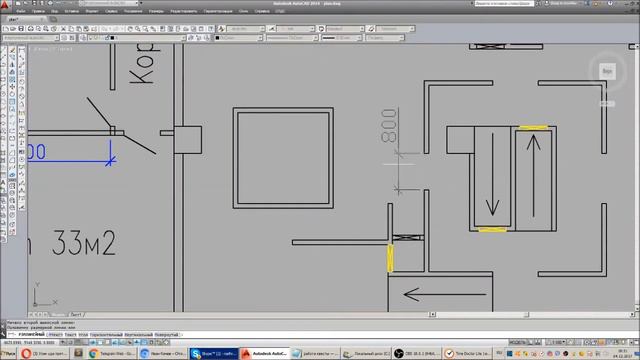640x360 pixels.
Task: Select the Move tool in Modify toolbar
Action: (12, 87)
